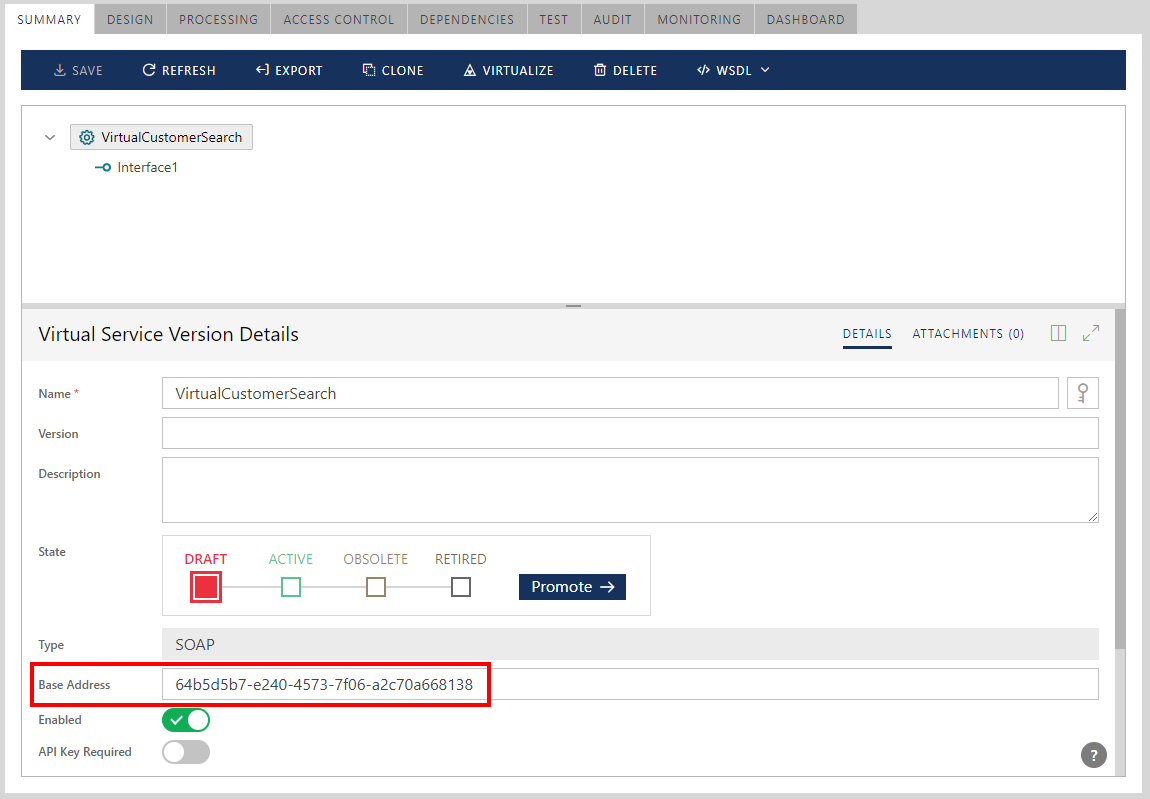Click into the Base Address field
This screenshot has height=799, width=1150.
(629, 684)
